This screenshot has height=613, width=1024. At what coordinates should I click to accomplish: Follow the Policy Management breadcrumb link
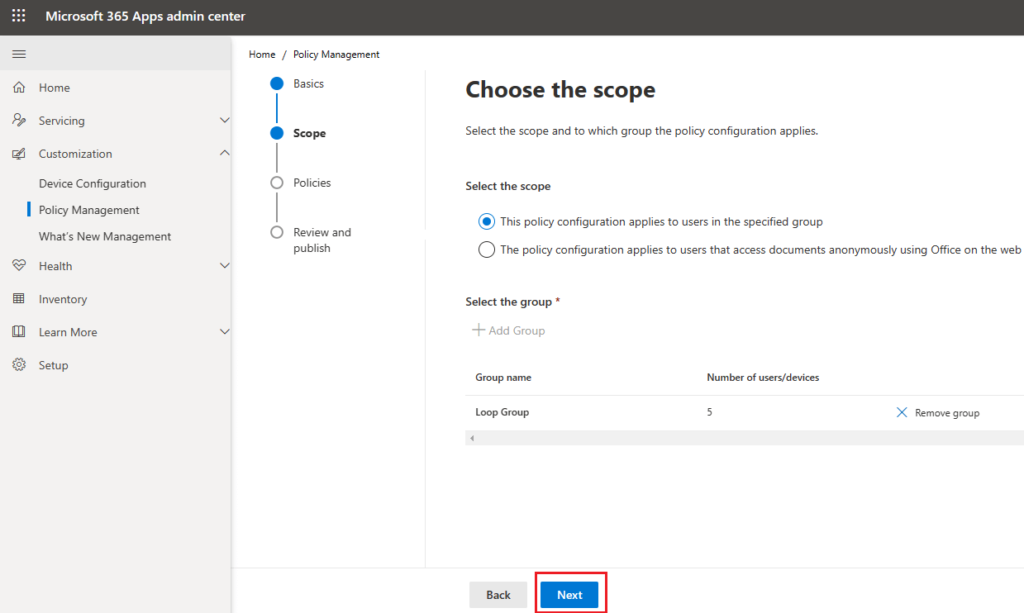coord(336,54)
